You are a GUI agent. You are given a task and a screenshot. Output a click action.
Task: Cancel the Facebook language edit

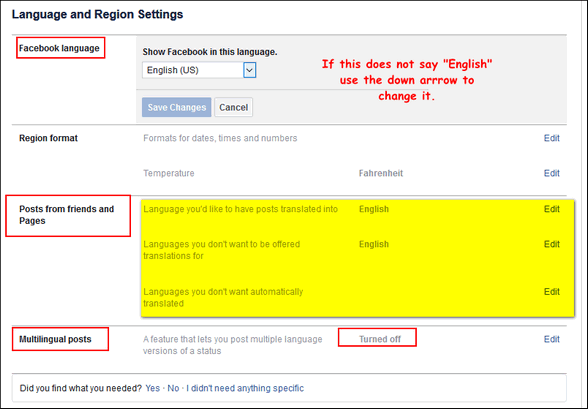tap(233, 107)
